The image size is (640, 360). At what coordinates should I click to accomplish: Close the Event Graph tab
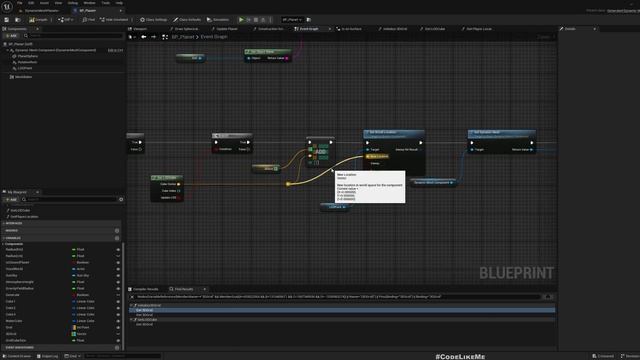coord(330,29)
